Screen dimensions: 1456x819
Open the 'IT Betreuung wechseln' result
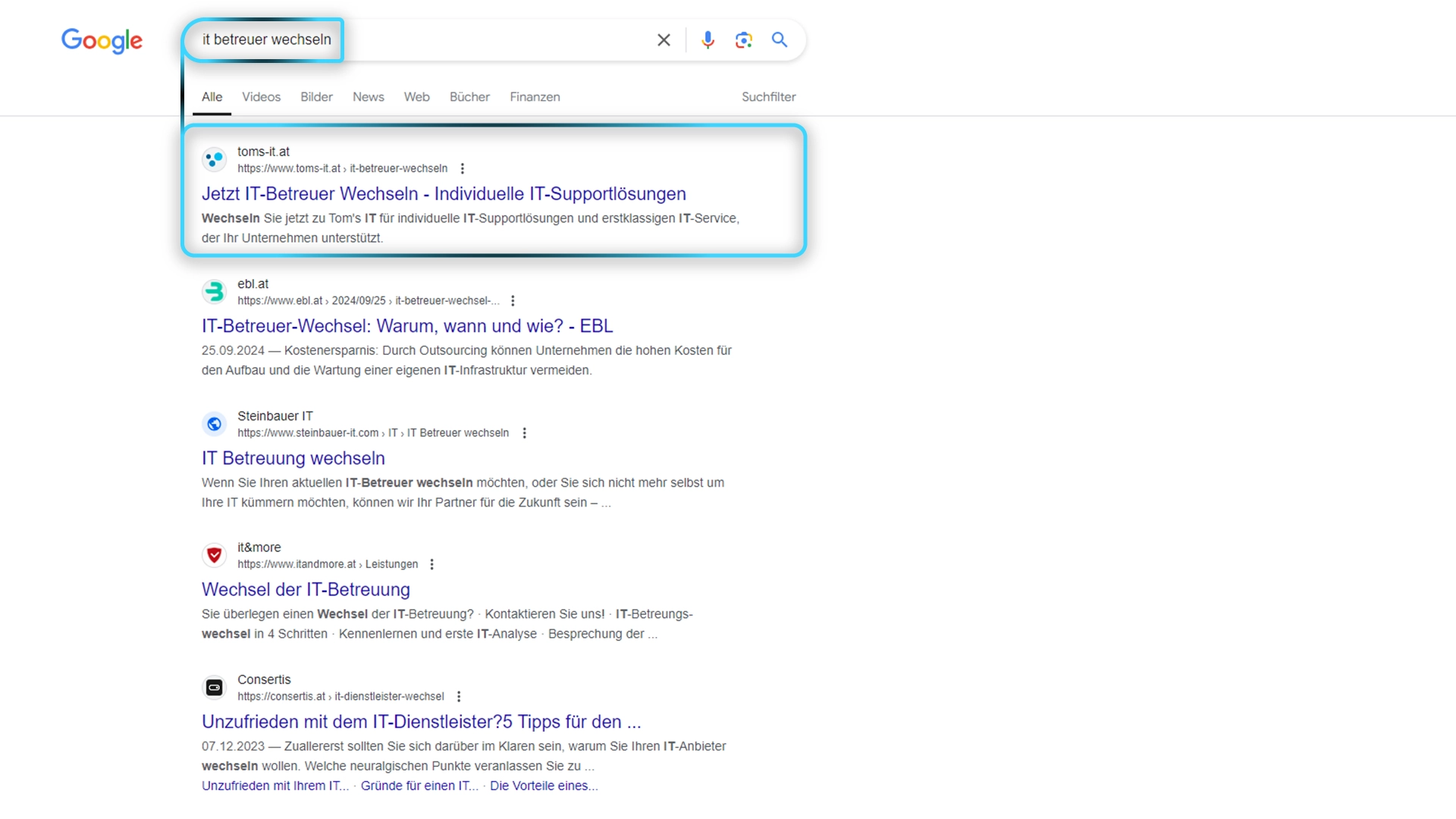[x=293, y=459]
